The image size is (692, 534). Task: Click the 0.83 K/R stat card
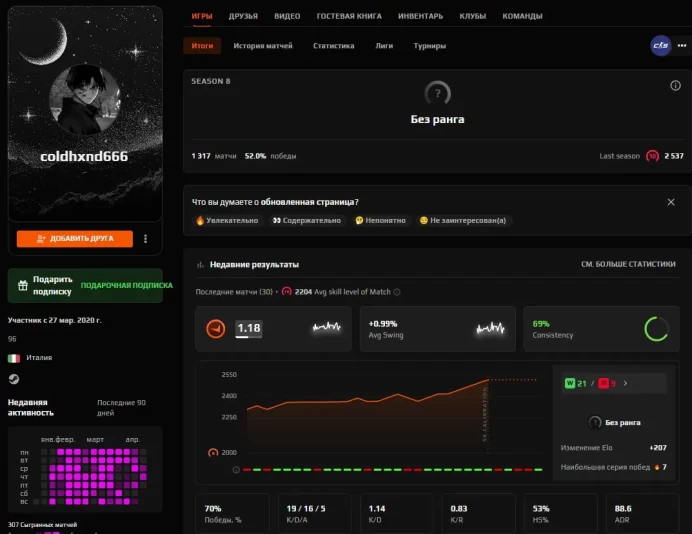click(478, 514)
